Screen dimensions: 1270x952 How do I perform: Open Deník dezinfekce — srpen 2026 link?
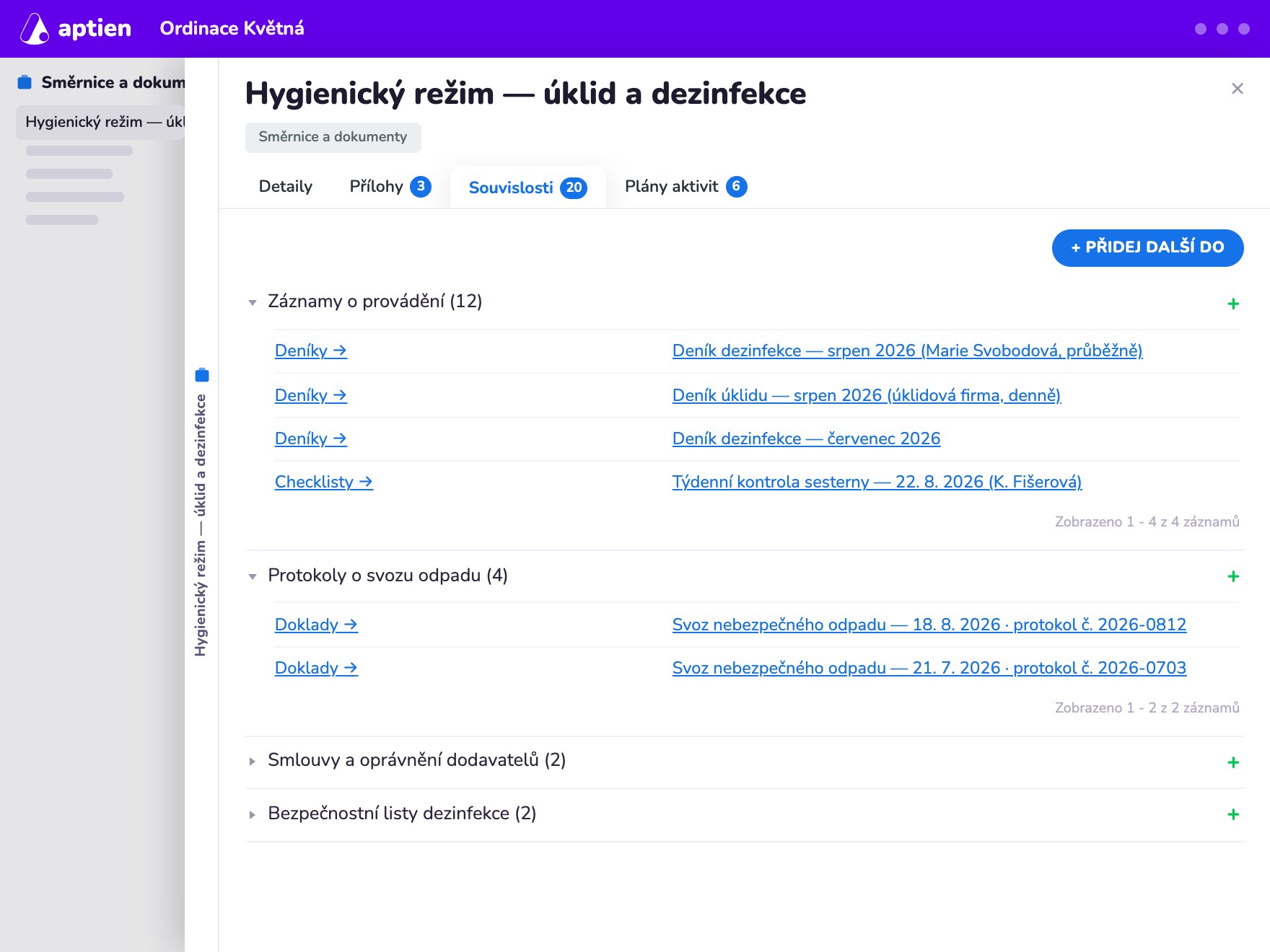[x=907, y=351]
